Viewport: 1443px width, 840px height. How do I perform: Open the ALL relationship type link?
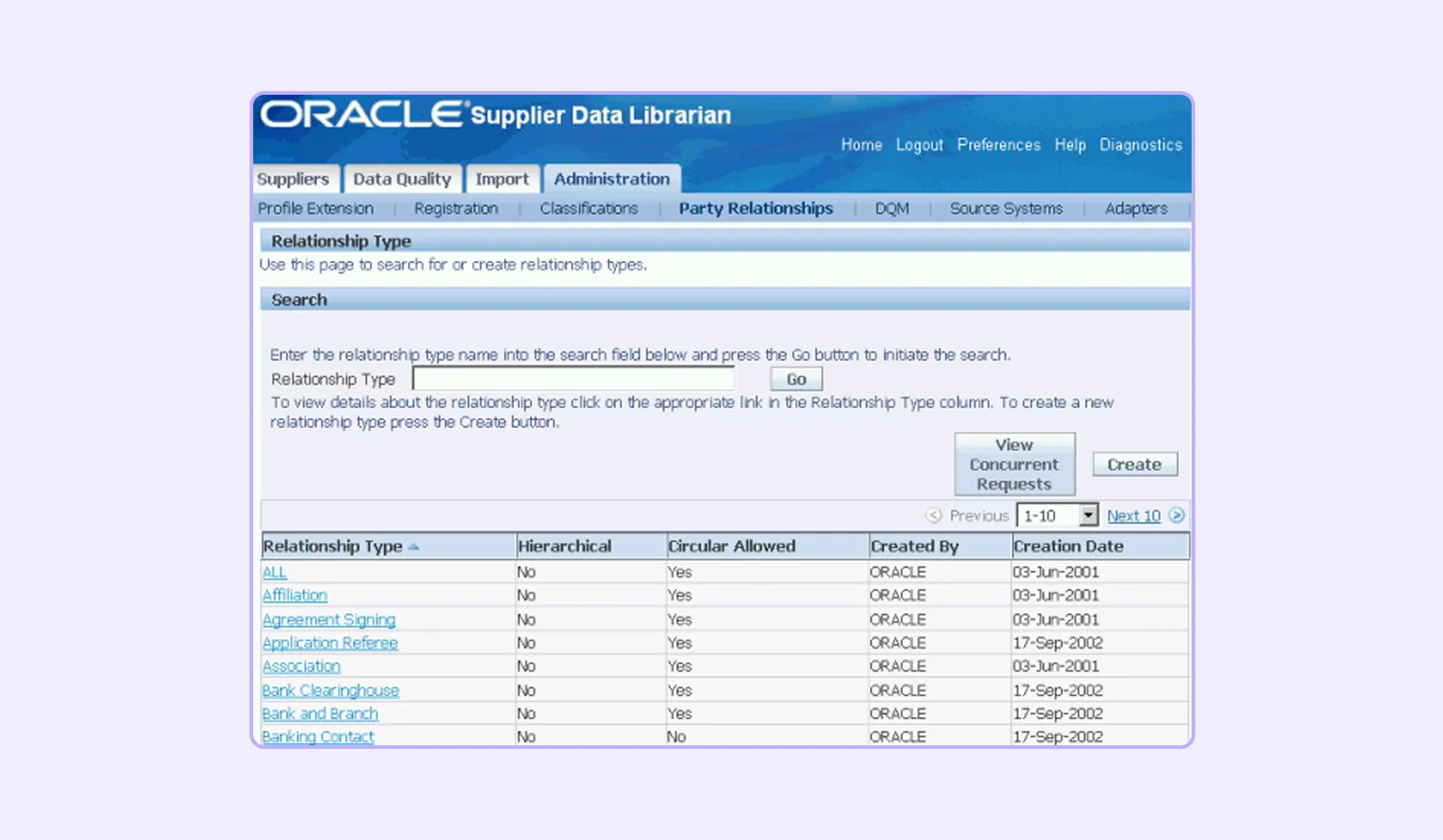point(274,572)
